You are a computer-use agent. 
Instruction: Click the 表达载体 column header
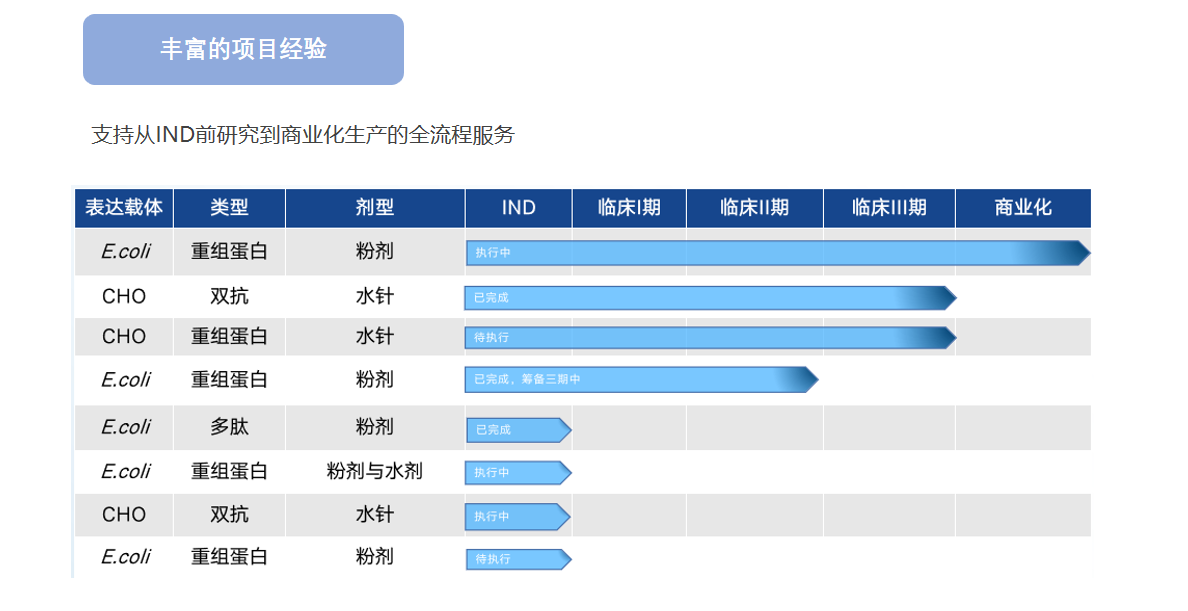point(124,208)
